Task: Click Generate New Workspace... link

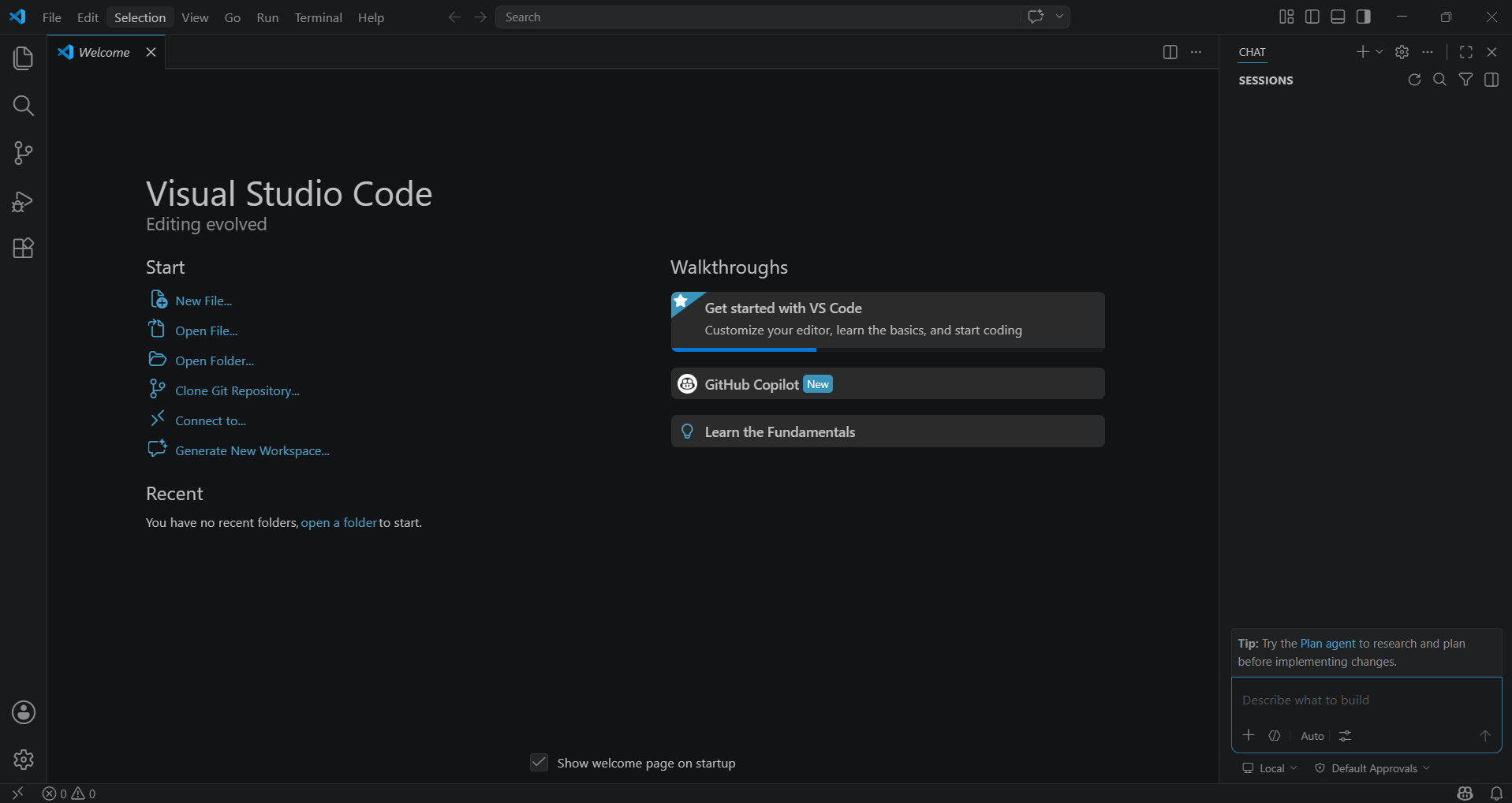Action: [252, 450]
